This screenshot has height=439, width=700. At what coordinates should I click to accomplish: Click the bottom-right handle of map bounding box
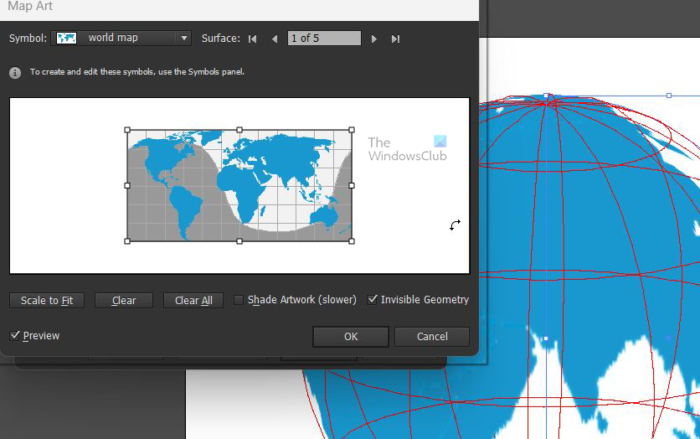coord(352,241)
